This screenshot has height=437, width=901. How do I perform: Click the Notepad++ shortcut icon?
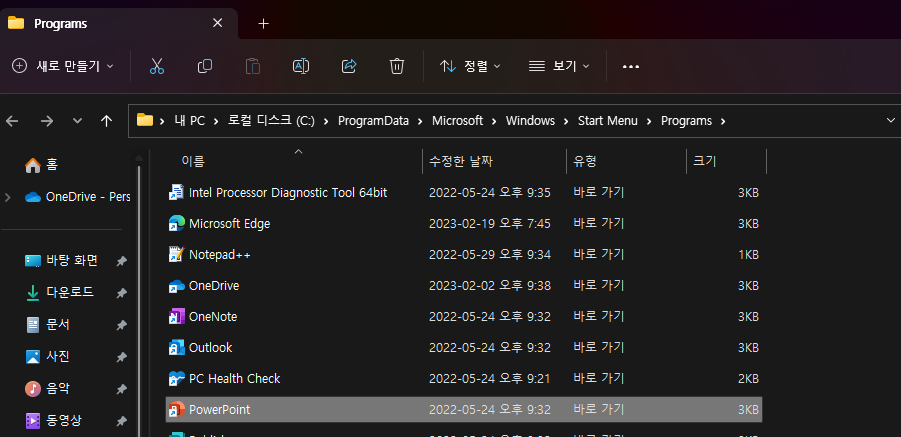coord(176,254)
